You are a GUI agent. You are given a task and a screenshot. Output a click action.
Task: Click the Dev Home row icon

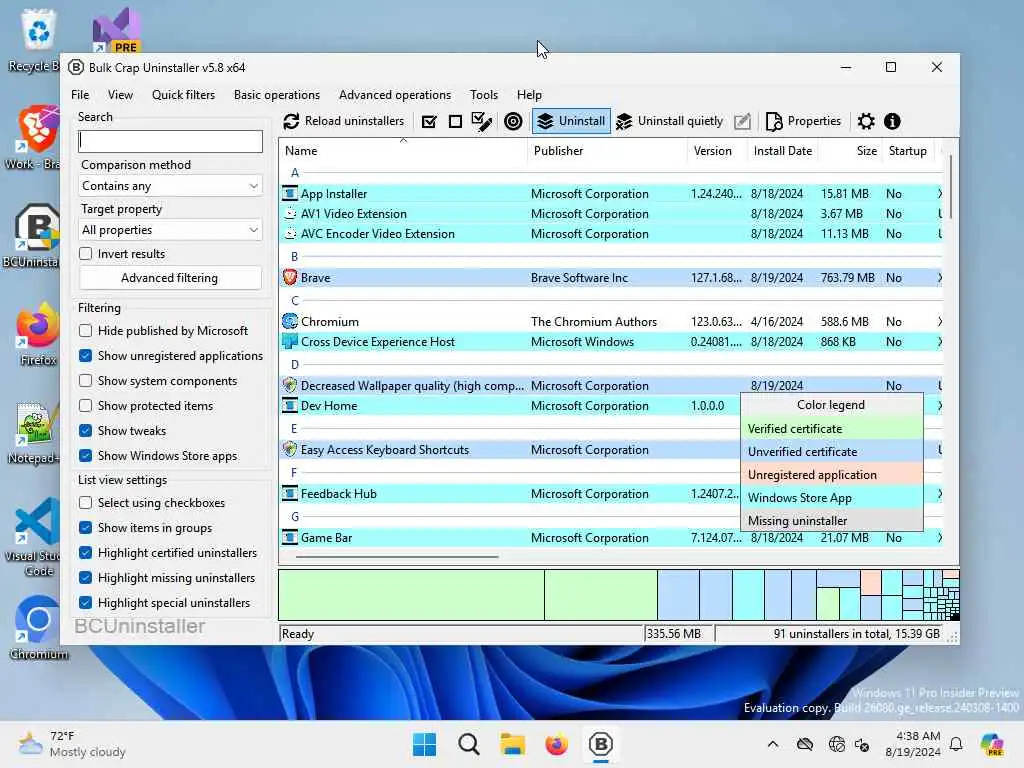tap(290, 406)
